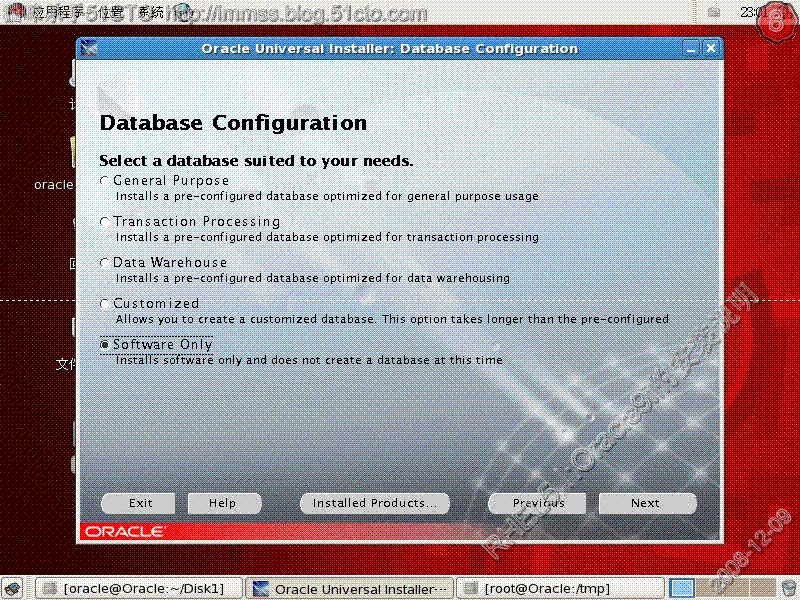The height and width of the screenshot is (600, 800).
Task: Open the installer window menu icon
Action: (x=89, y=49)
